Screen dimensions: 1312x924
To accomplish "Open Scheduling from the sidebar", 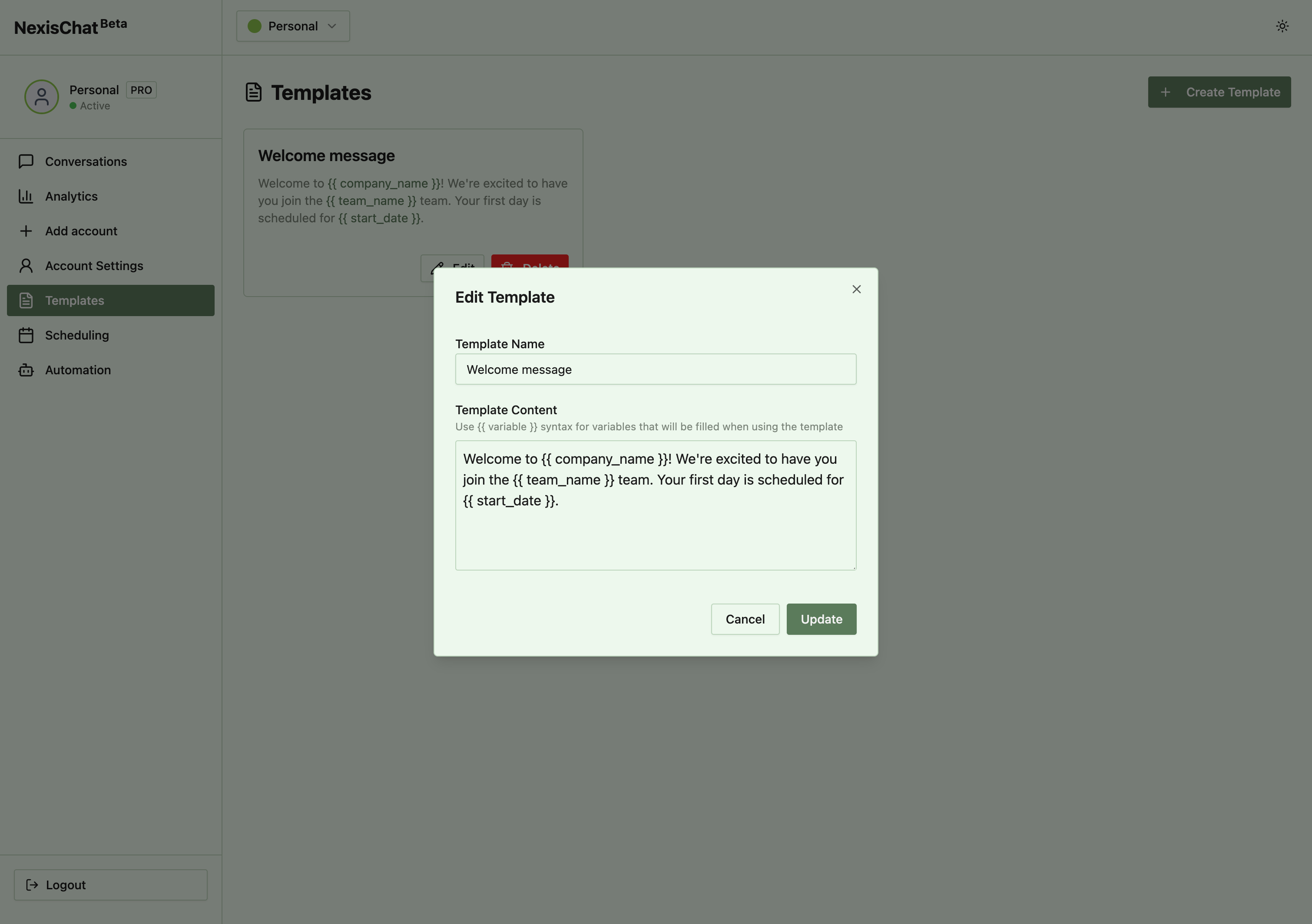I will click(111, 335).
